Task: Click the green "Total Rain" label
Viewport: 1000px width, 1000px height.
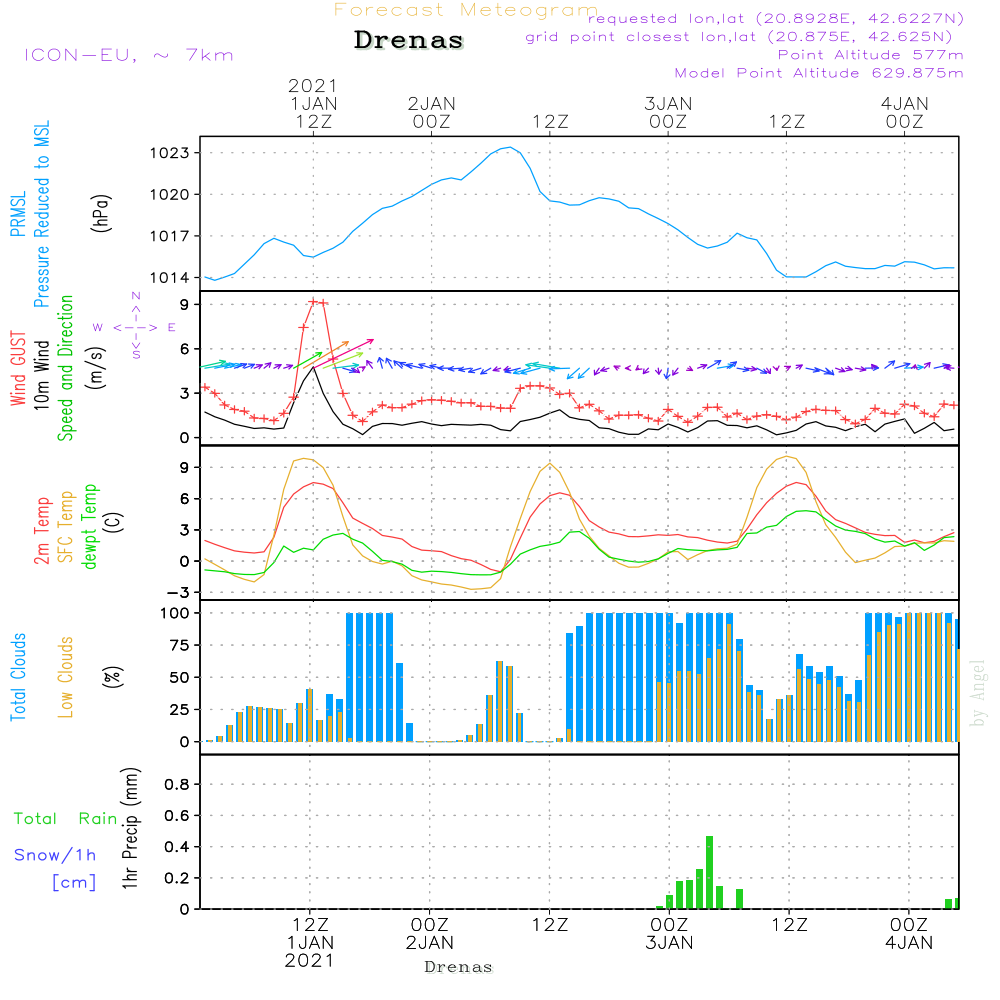Action: [66, 818]
